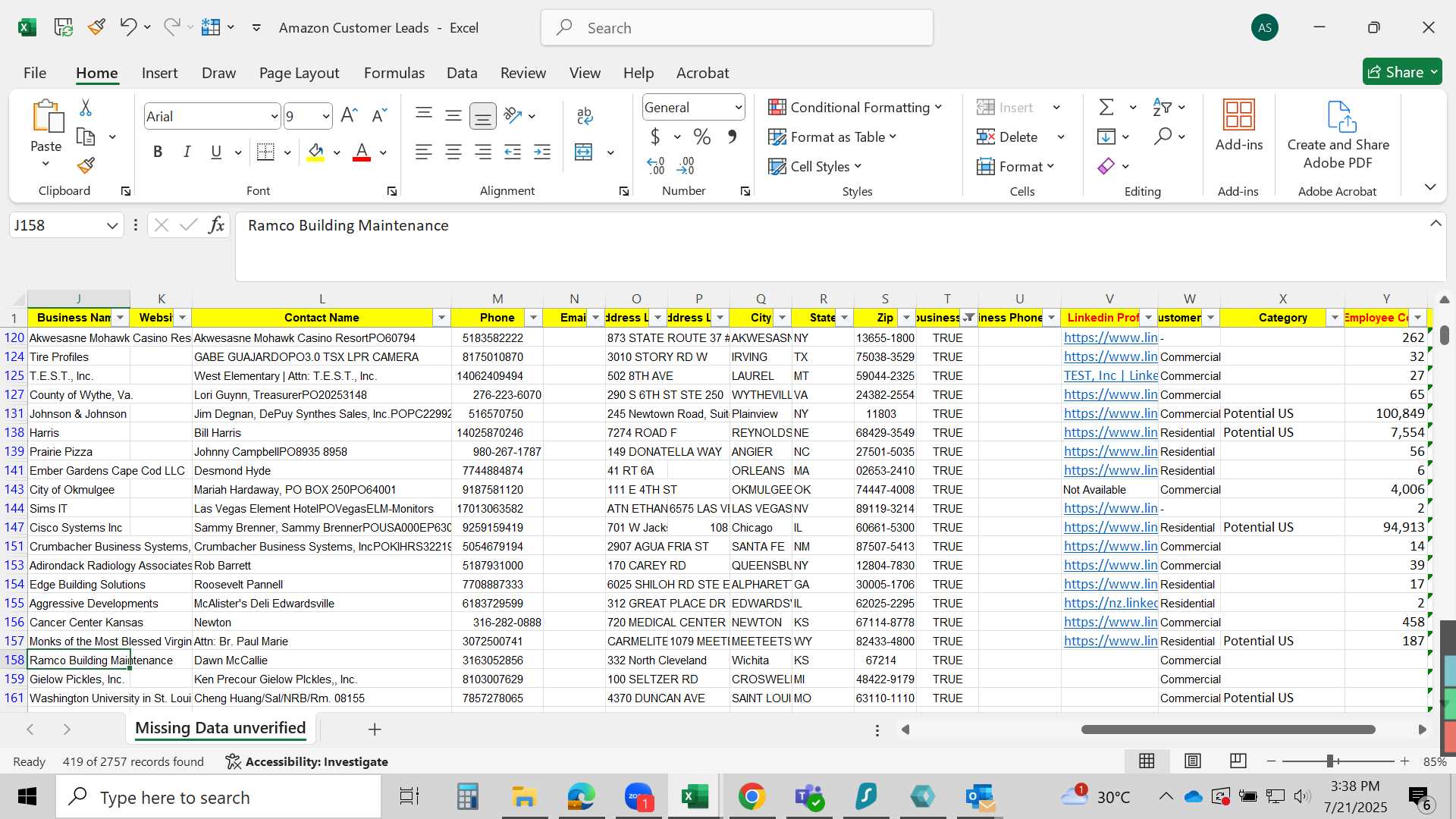
Task: Click Increase Decimal icon
Action: point(656,165)
